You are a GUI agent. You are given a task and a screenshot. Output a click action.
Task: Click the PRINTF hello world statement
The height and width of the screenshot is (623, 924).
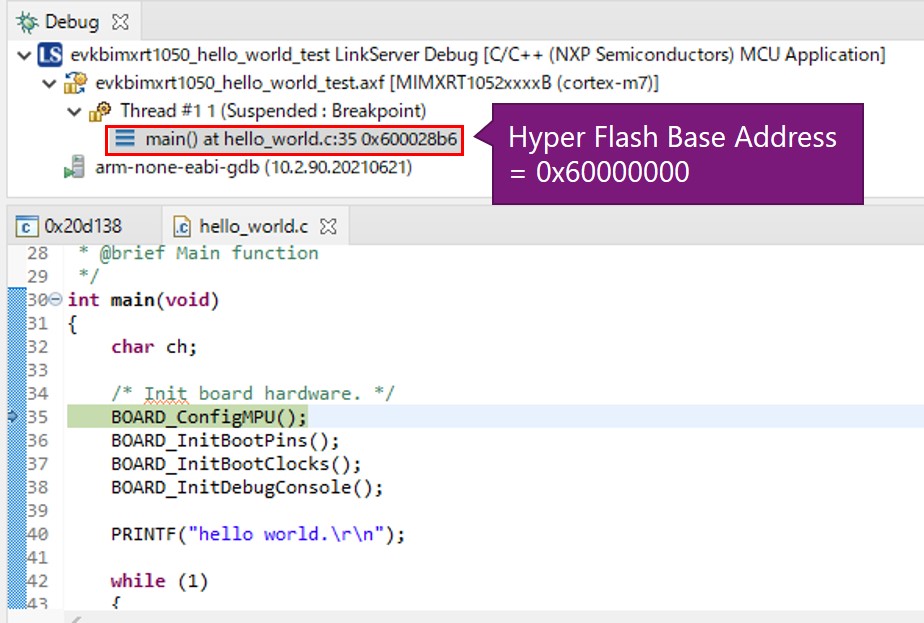click(x=258, y=534)
